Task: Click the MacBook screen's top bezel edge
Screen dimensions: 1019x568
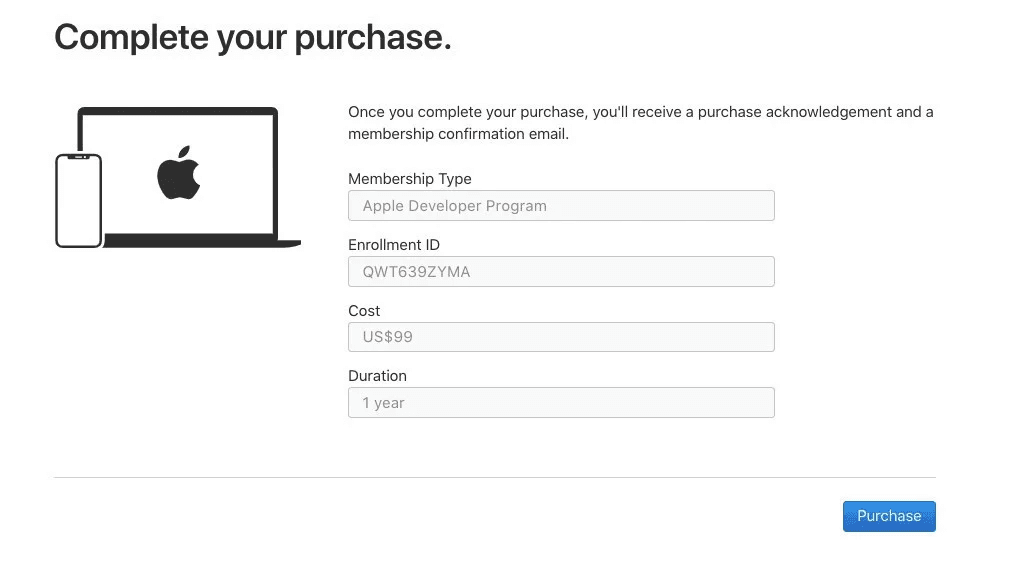Action: [x=178, y=110]
